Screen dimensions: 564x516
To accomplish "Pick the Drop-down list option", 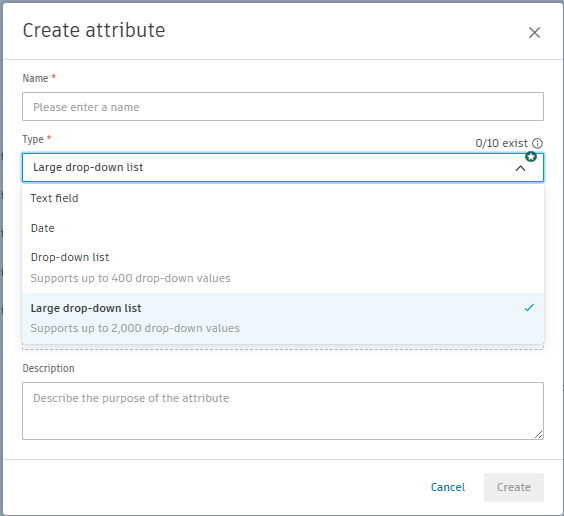I will 283,268.
